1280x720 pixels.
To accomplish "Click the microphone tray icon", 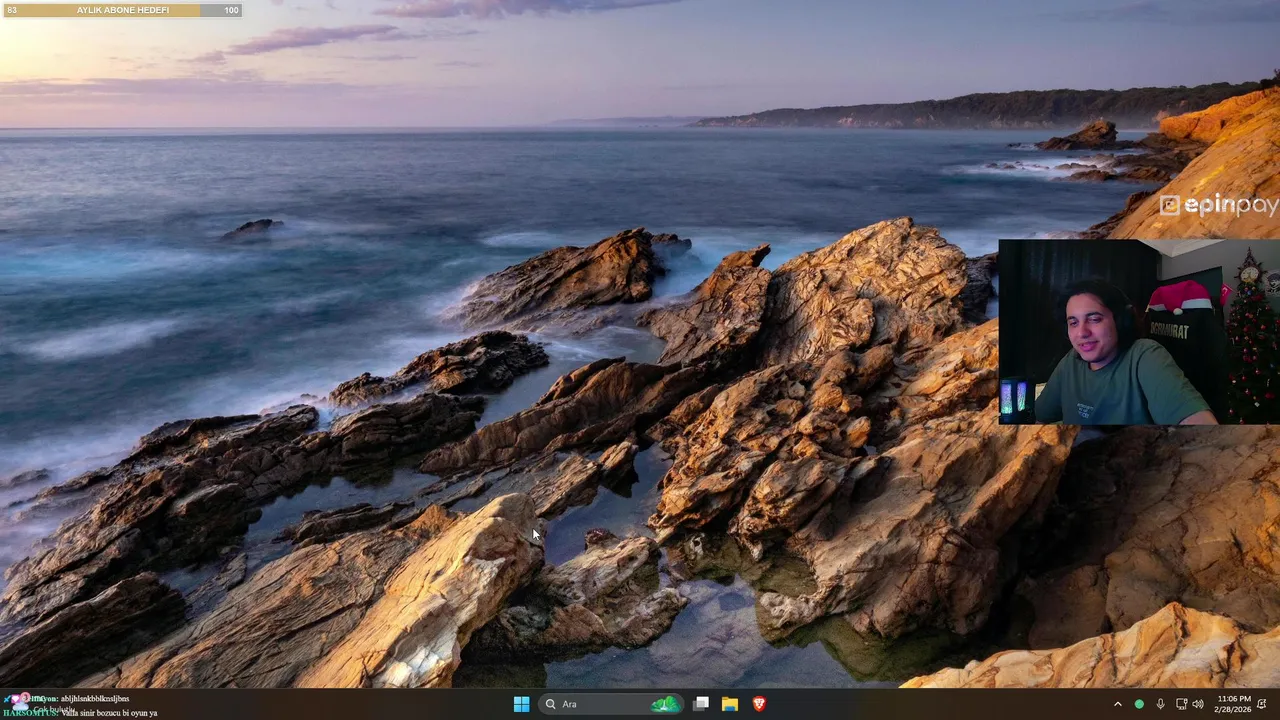I will pyautogui.click(x=1160, y=704).
